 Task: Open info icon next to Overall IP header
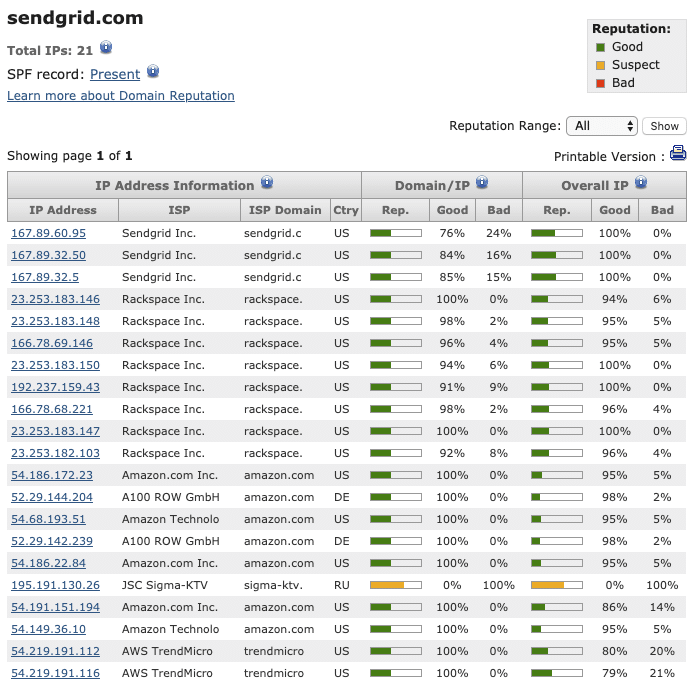[x=641, y=182]
